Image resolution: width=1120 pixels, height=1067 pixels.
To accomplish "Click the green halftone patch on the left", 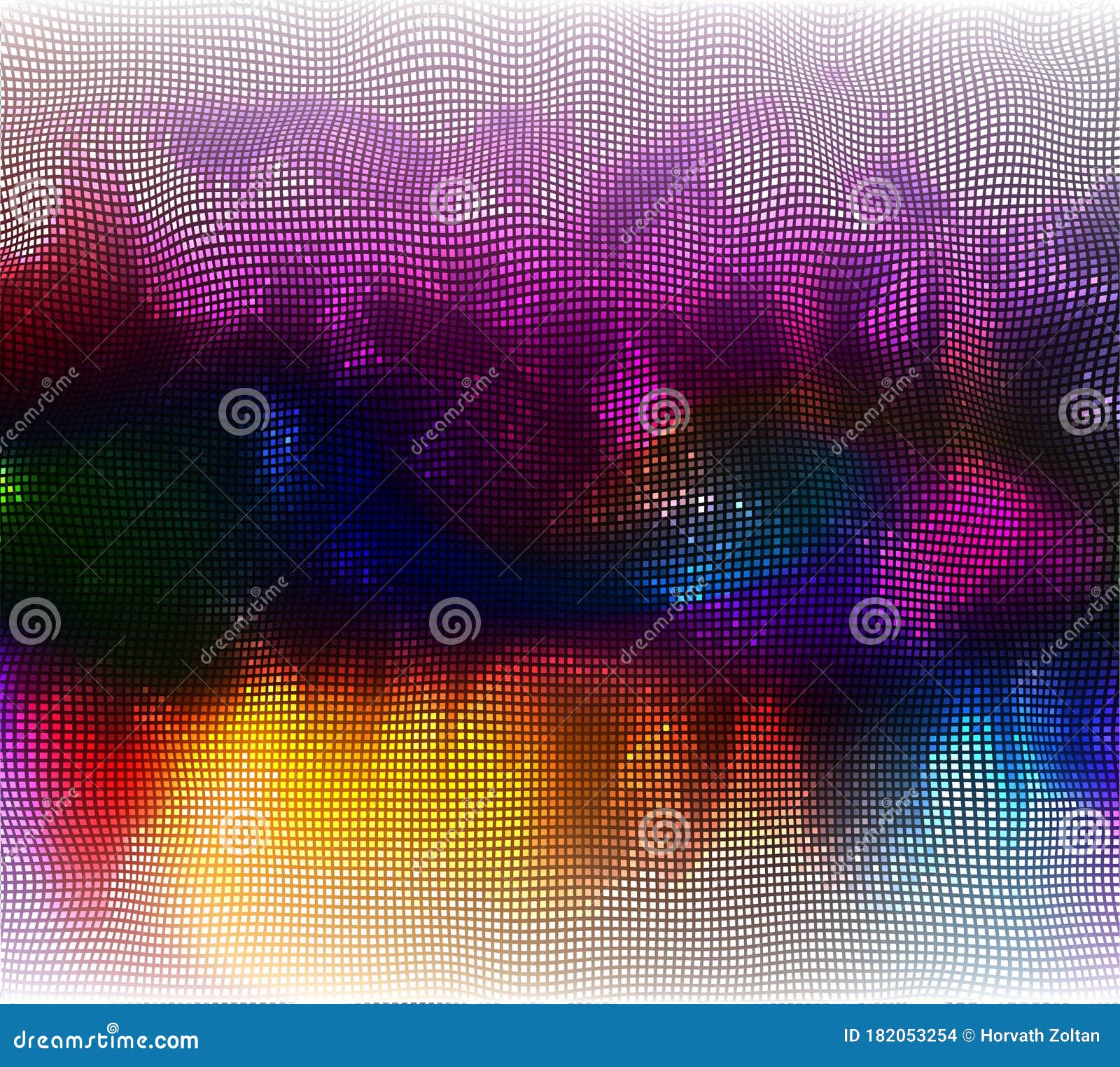I will [x=21, y=490].
